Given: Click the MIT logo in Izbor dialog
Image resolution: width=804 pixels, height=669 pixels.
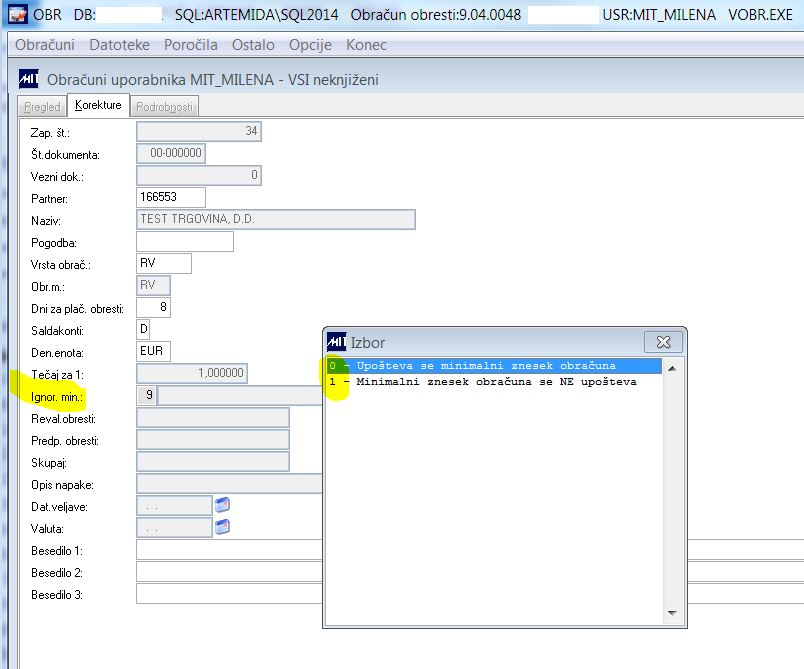Looking at the screenshot, I should pyautogui.click(x=337, y=342).
